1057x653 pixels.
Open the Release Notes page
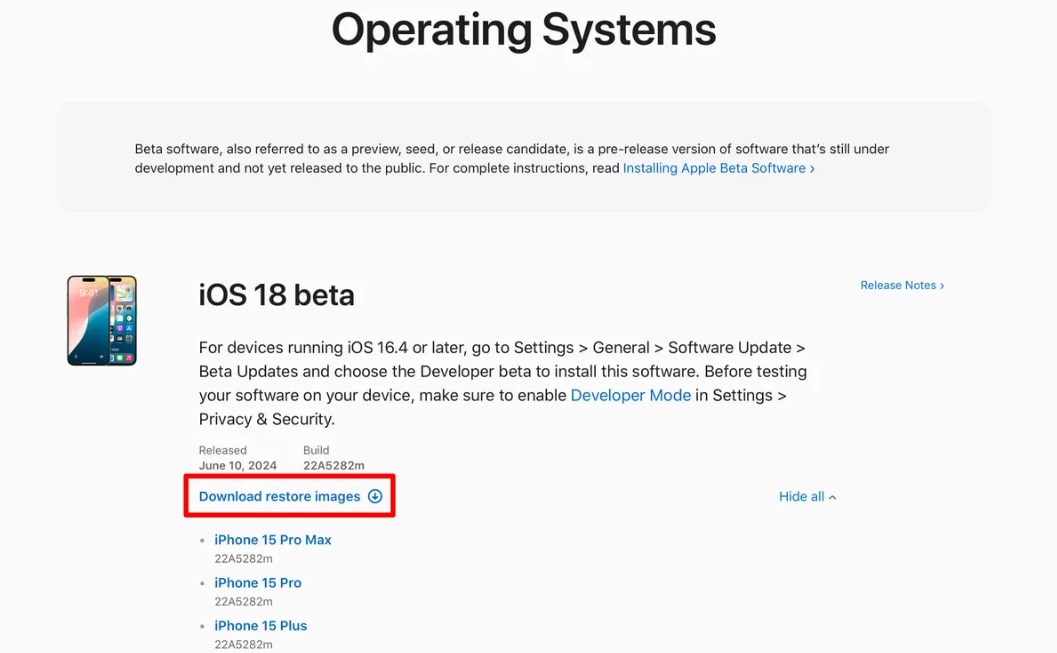tap(897, 285)
